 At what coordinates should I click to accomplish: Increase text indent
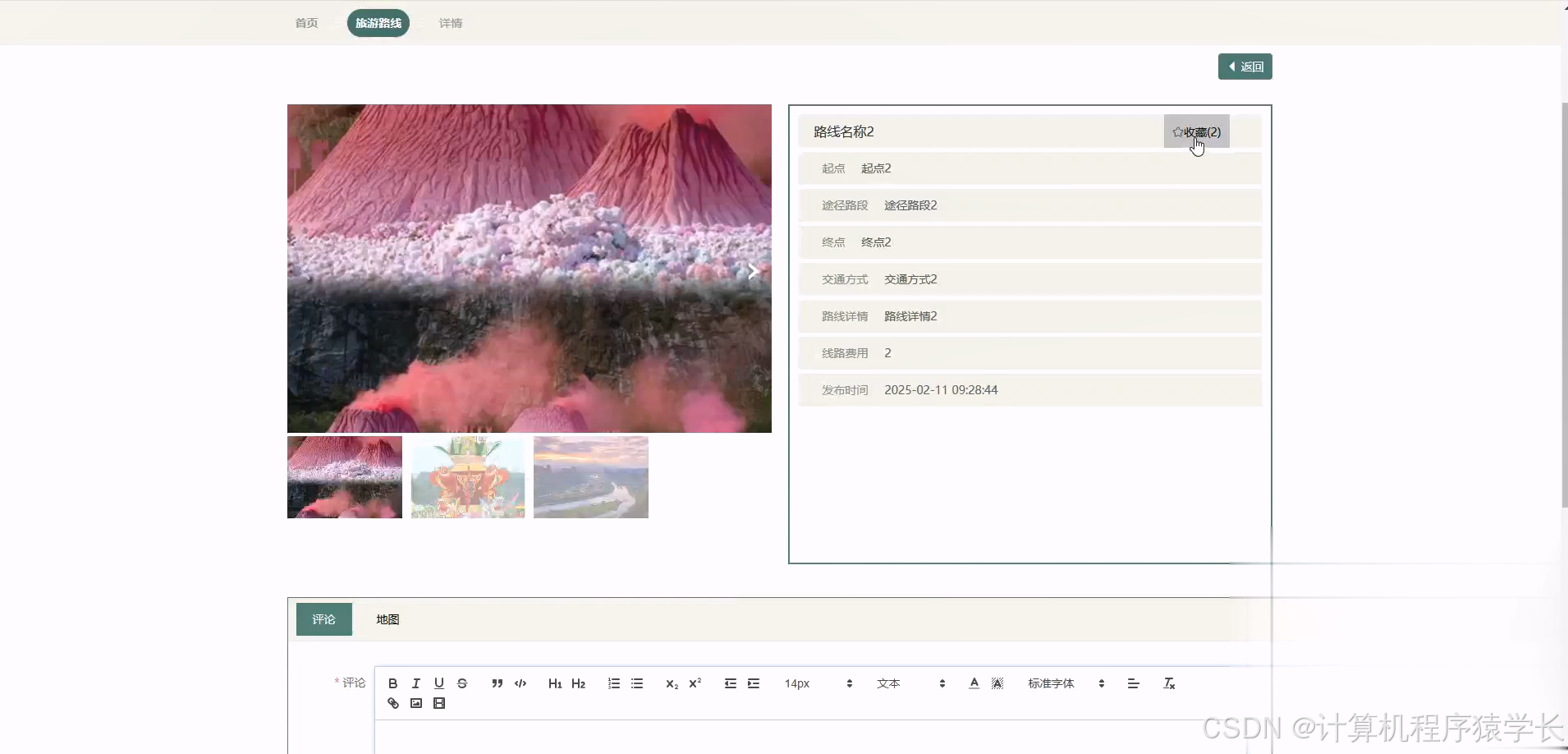[754, 683]
